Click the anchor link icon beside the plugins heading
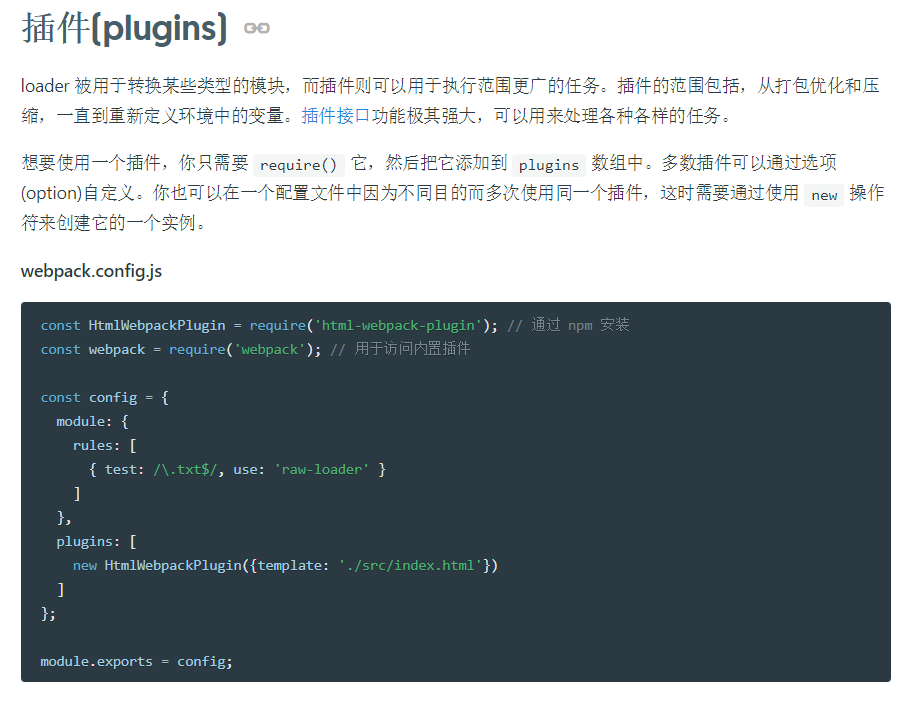920x707 pixels. coord(257,29)
